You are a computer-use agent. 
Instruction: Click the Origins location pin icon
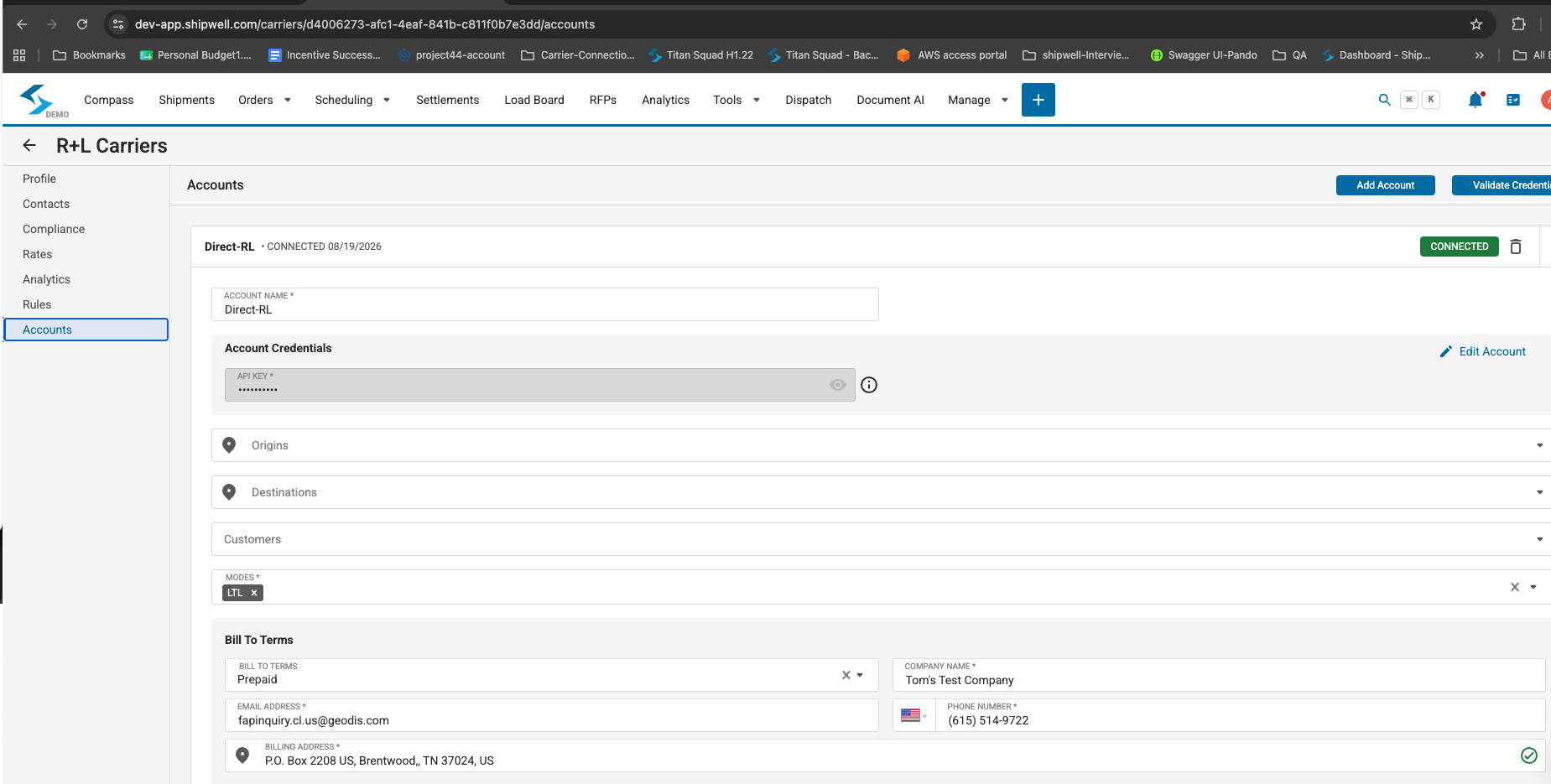(229, 445)
